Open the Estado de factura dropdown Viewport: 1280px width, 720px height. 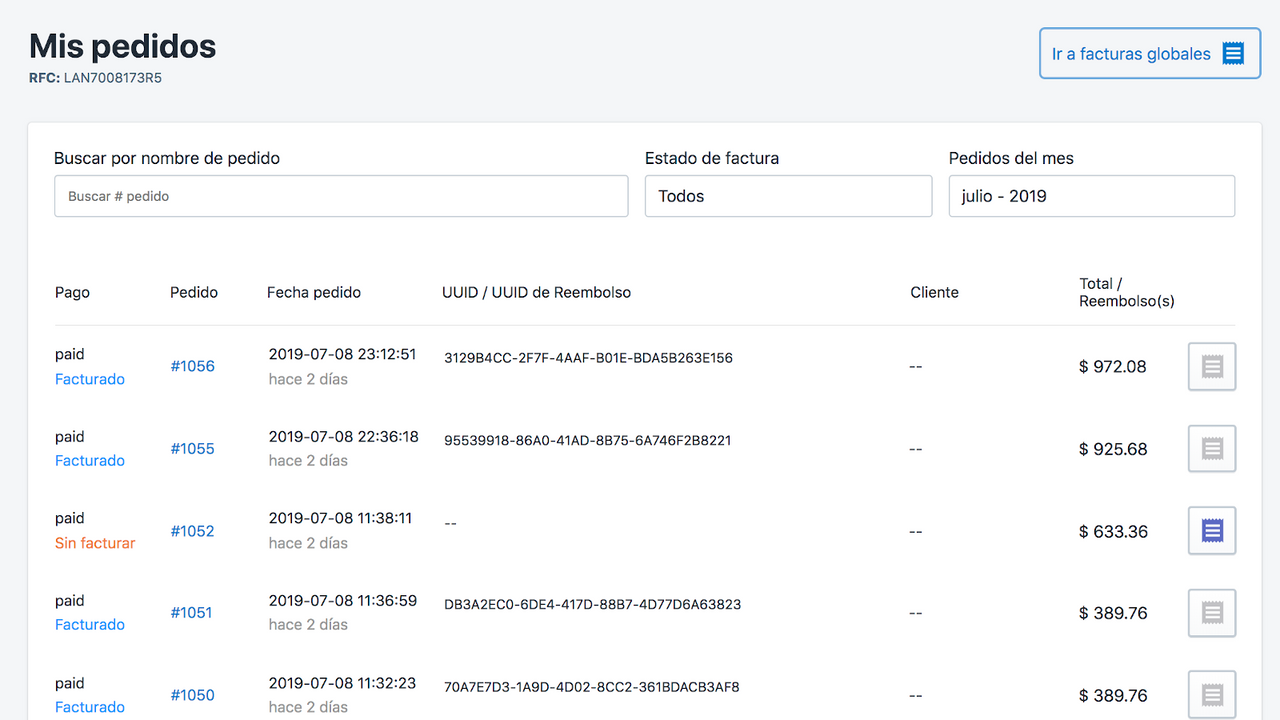pos(788,196)
